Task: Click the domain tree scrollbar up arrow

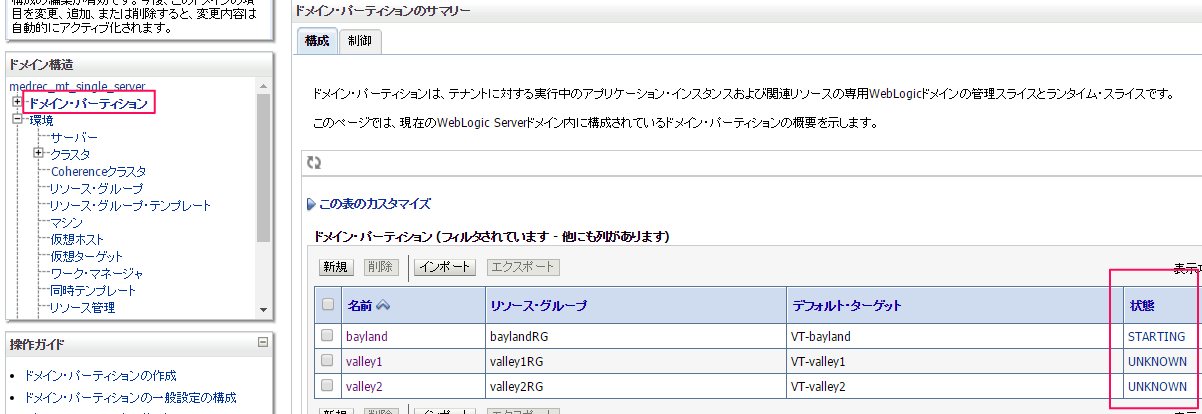Action: point(263,85)
